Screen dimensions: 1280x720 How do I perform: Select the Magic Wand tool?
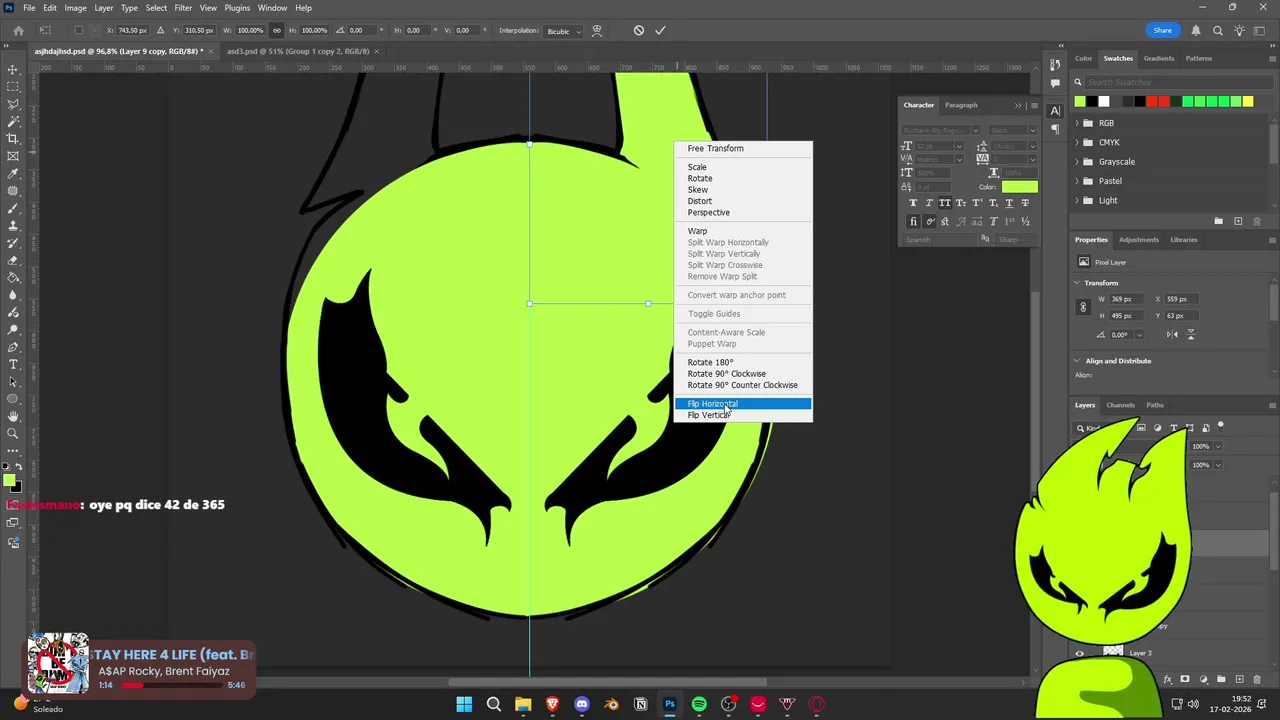pyautogui.click(x=13, y=121)
